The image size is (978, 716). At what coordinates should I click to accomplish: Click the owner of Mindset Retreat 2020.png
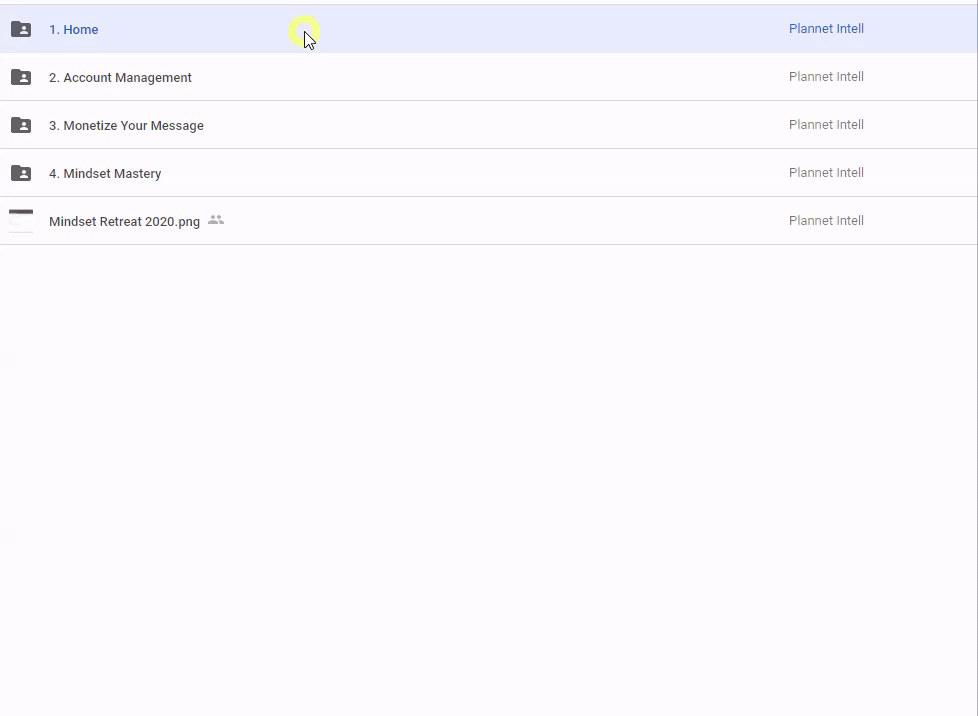tap(826, 221)
